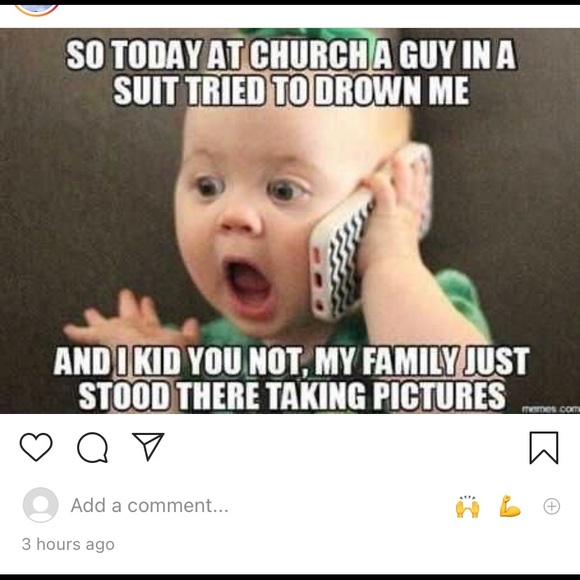This screenshot has width=580, height=580.
Task: Click the memes.com watermark on the image
Action: pos(550,409)
